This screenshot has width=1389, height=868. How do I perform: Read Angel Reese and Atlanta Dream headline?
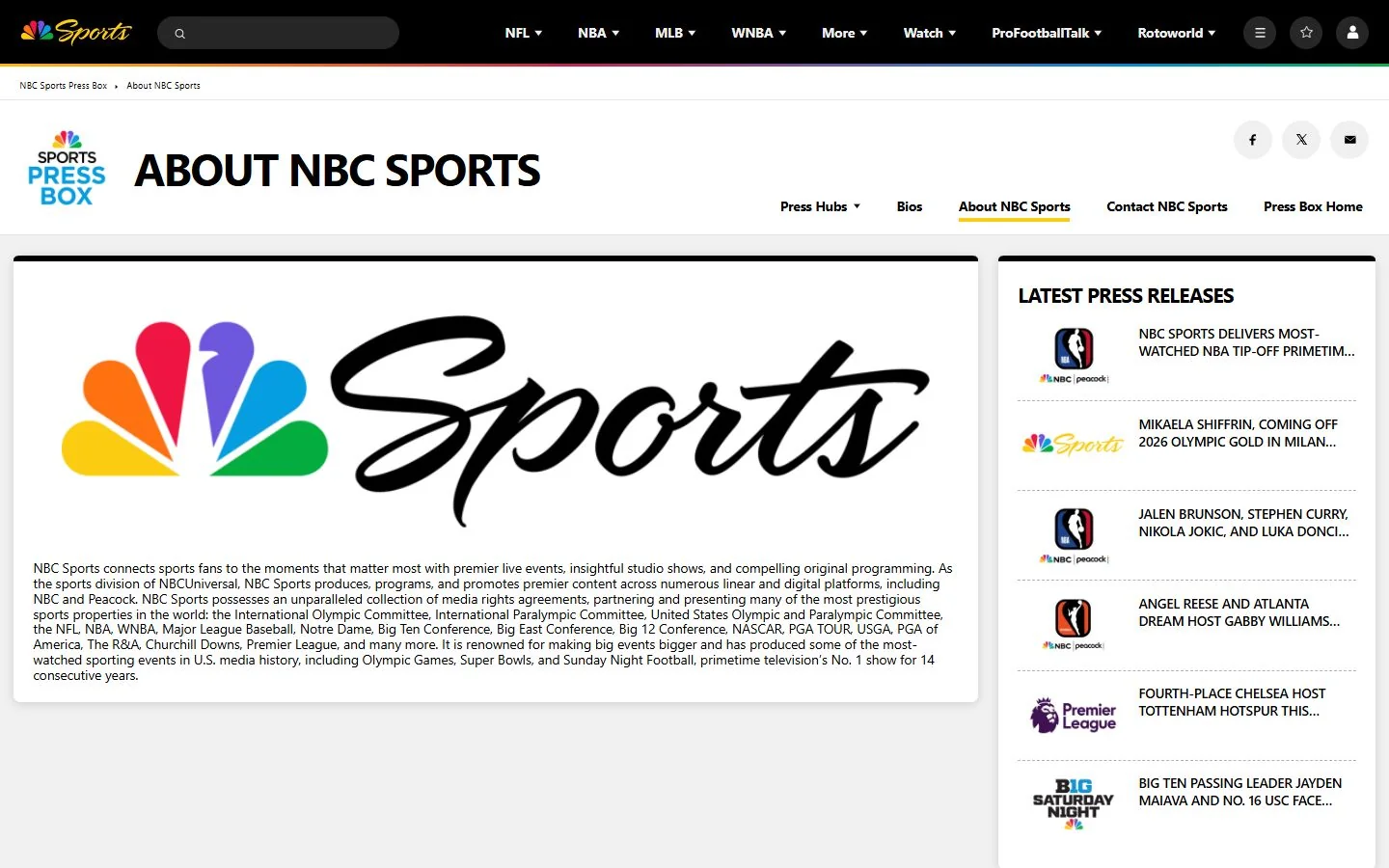1239,612
